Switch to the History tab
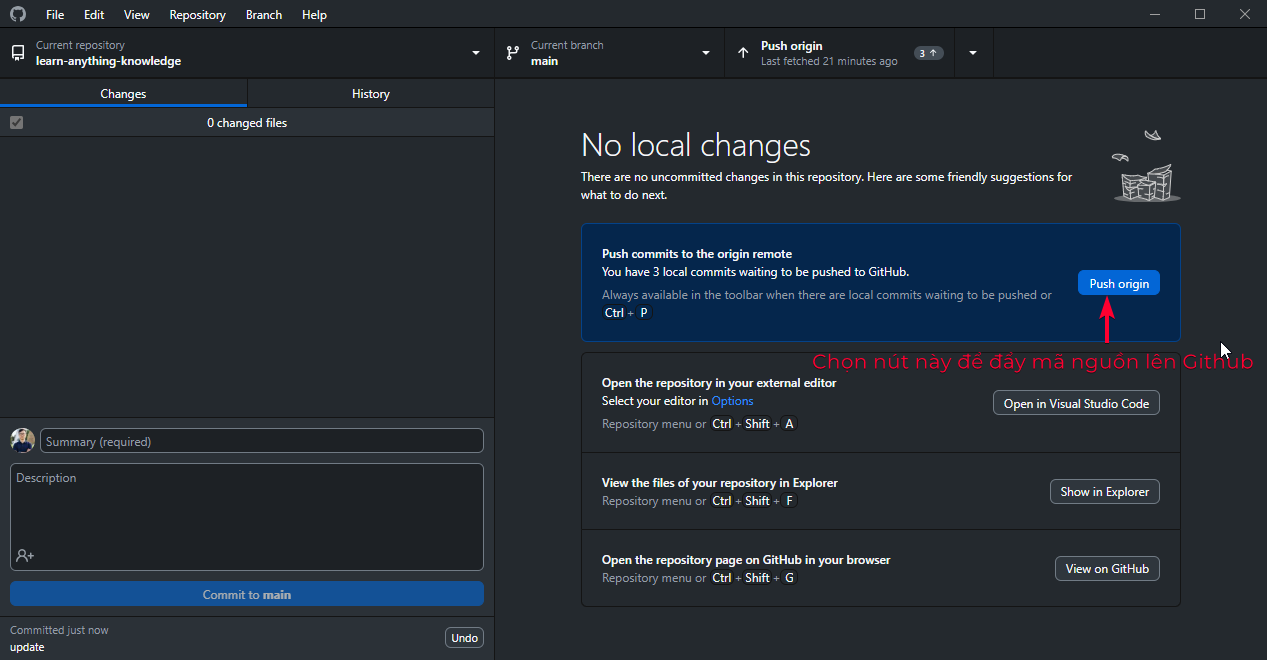This screenshot has height=660, width=1267. [x=371, y=93]
